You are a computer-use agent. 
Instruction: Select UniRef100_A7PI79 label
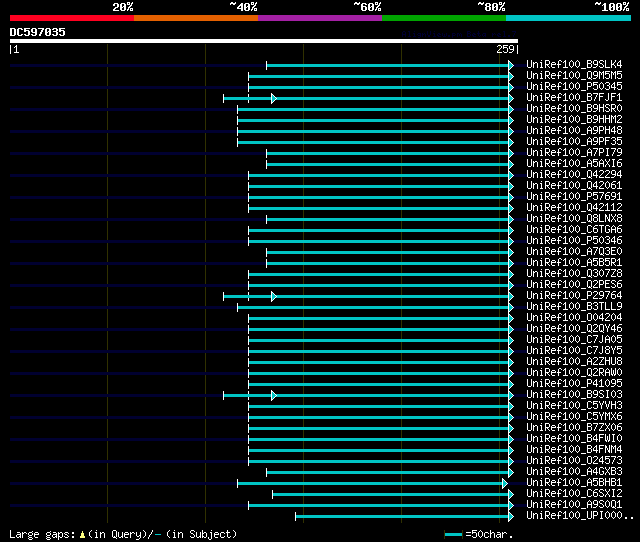tap(574, 153)
